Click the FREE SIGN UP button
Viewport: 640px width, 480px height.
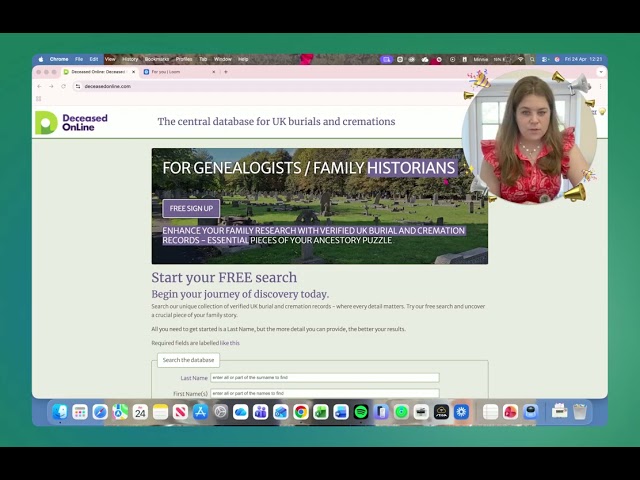(191, 209)
